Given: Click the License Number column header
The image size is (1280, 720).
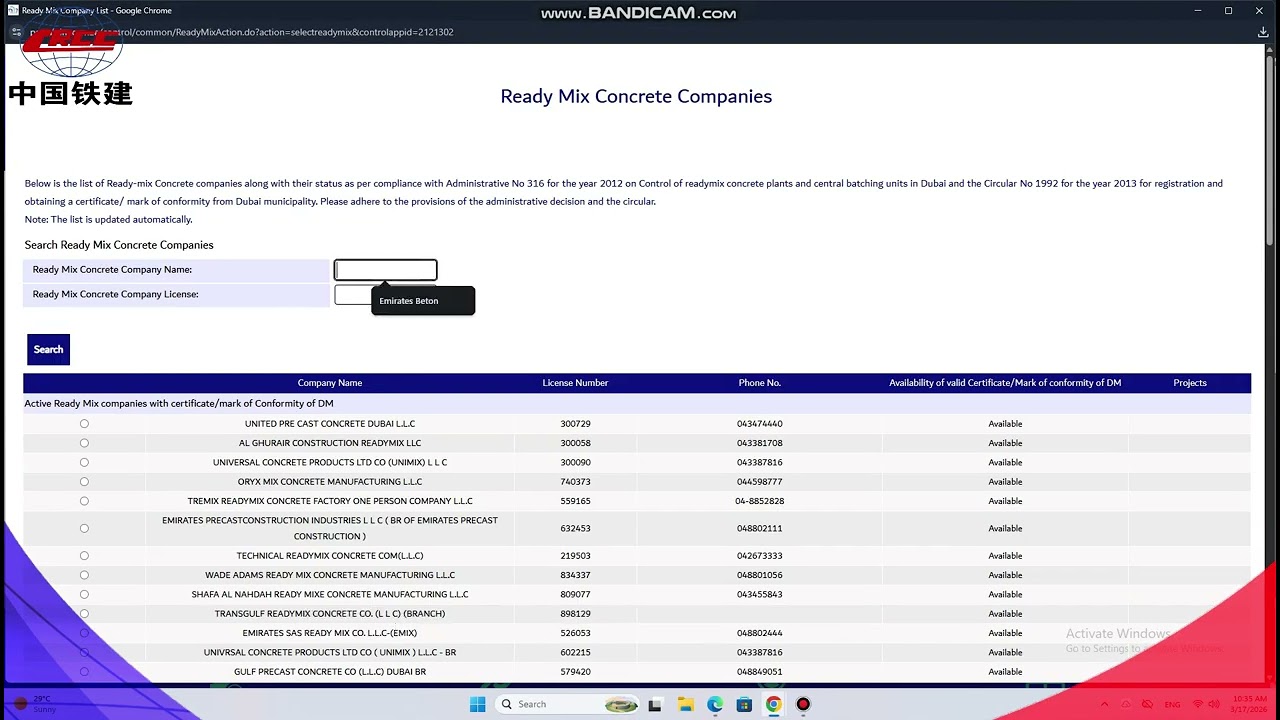Looking at the screenshot, I should tap(575, 383).
